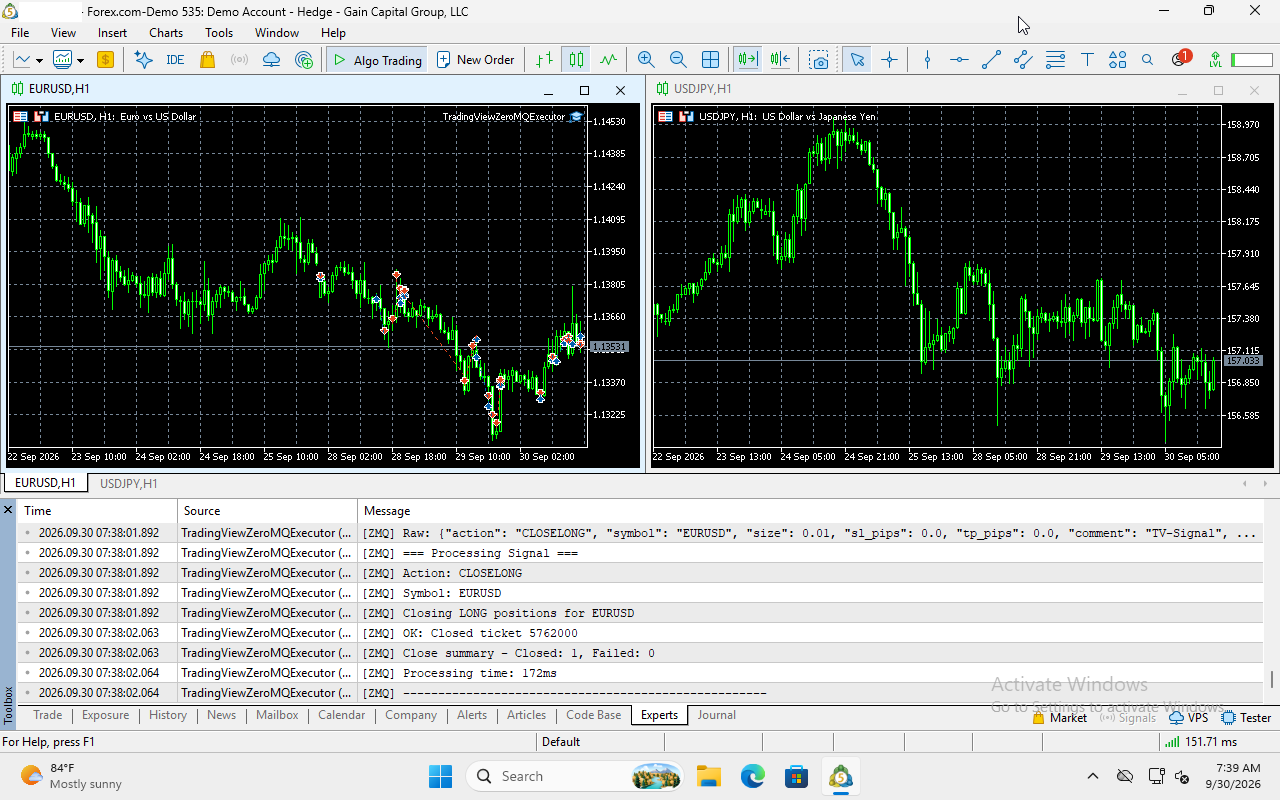
Task: Zoom out on the chart
Action: tap(678, 60)
